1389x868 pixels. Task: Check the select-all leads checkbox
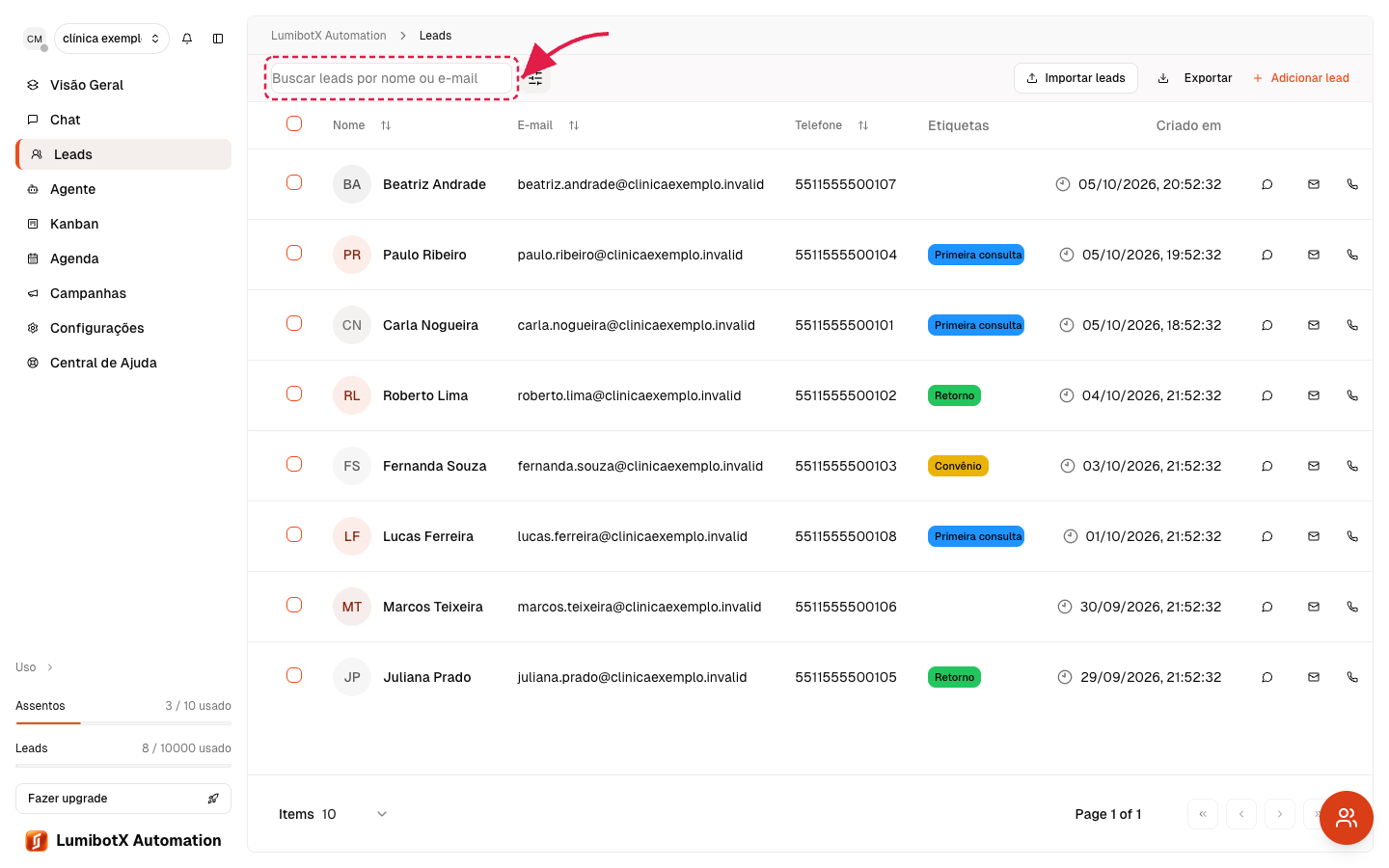click(294, 123)
